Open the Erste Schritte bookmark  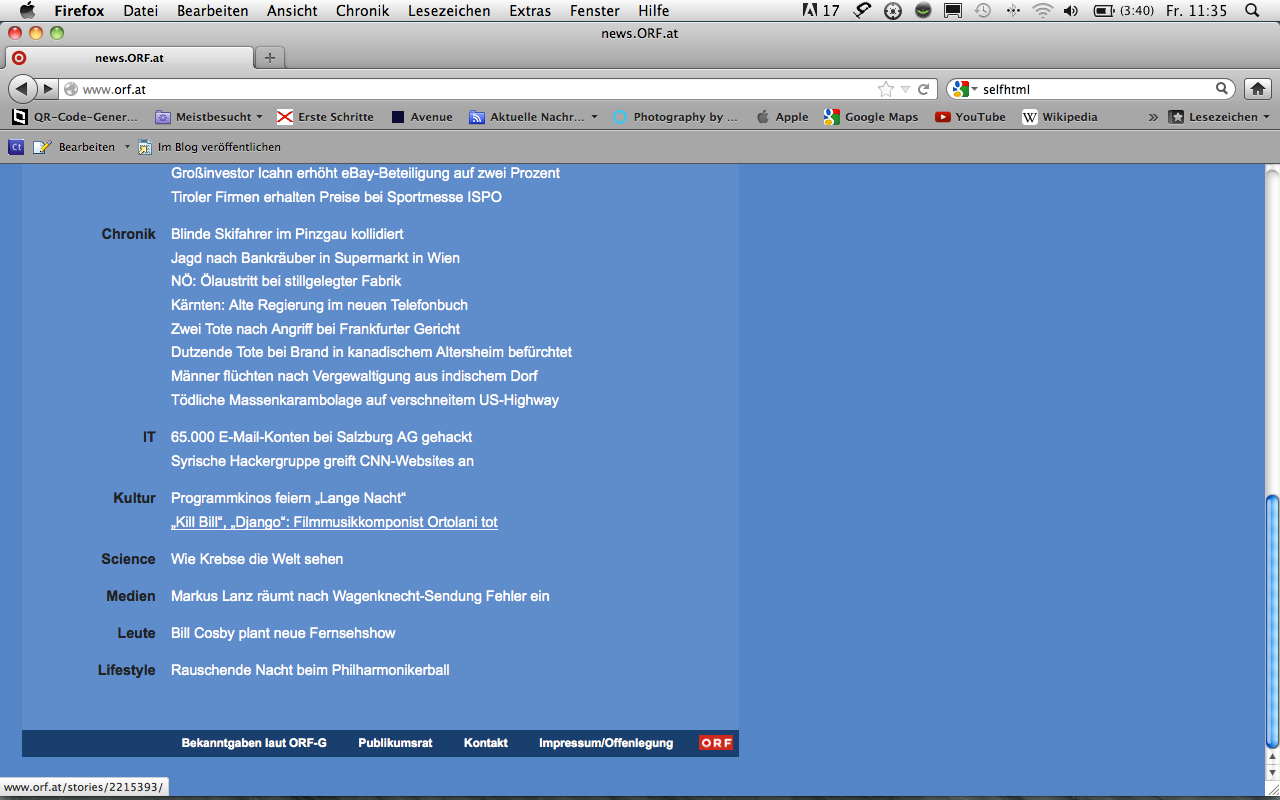tap(325, 117)
